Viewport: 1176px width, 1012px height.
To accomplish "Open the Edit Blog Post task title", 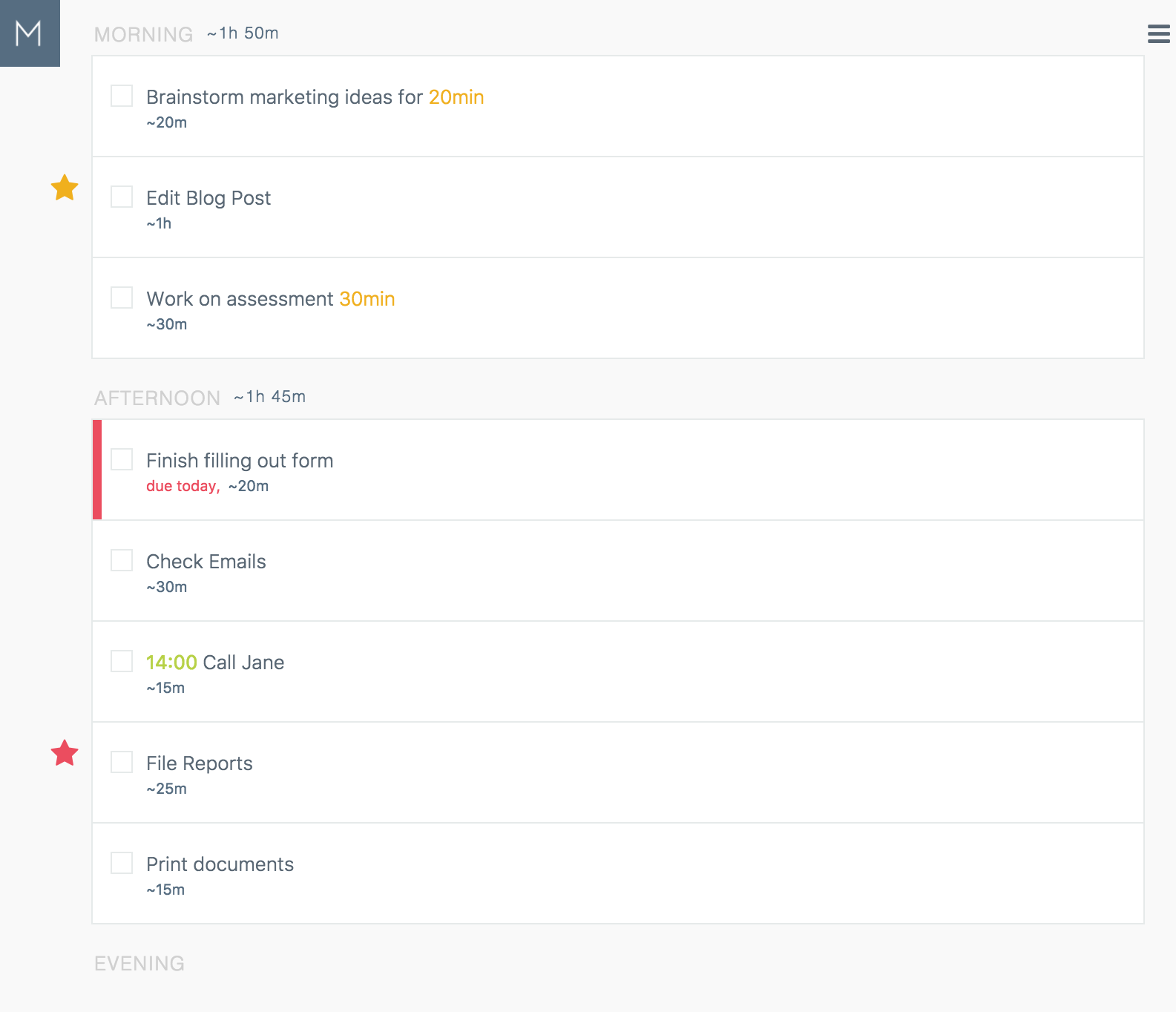I will coord(208,198).
